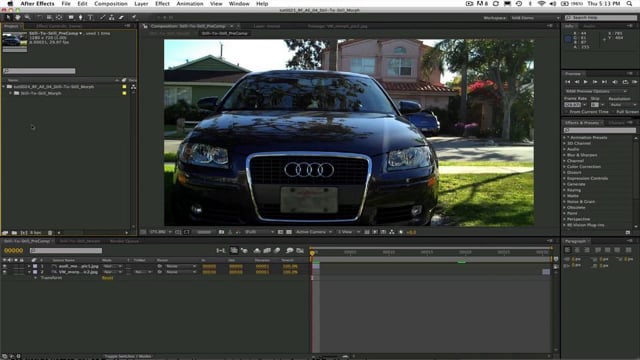The width and height of the screenshot is (640, 360).
Task: Mute audio in the Preview panel
Action: click(615, 82)
